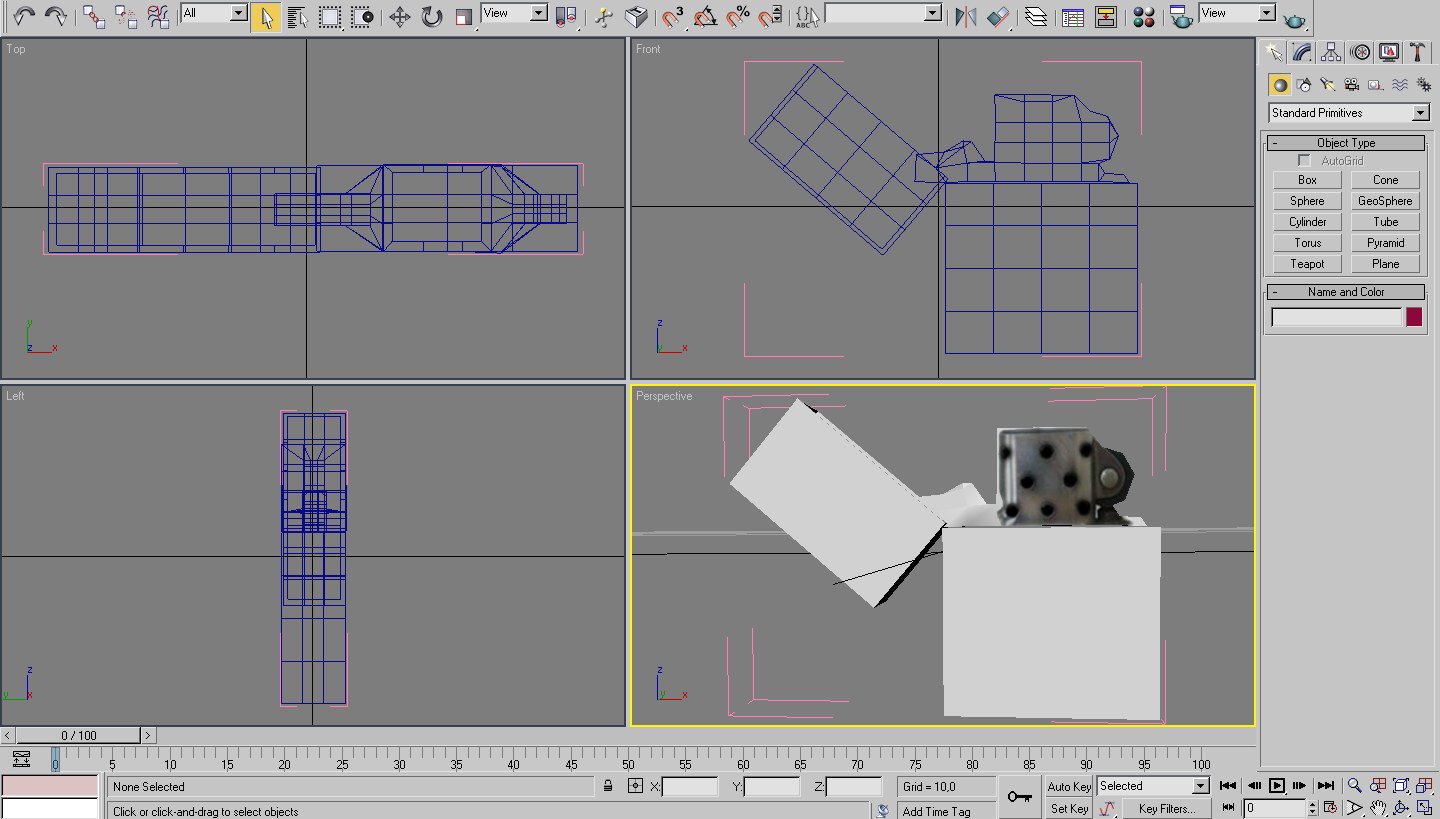Enable the AutoGrid checkbox

click(1304, 161)
